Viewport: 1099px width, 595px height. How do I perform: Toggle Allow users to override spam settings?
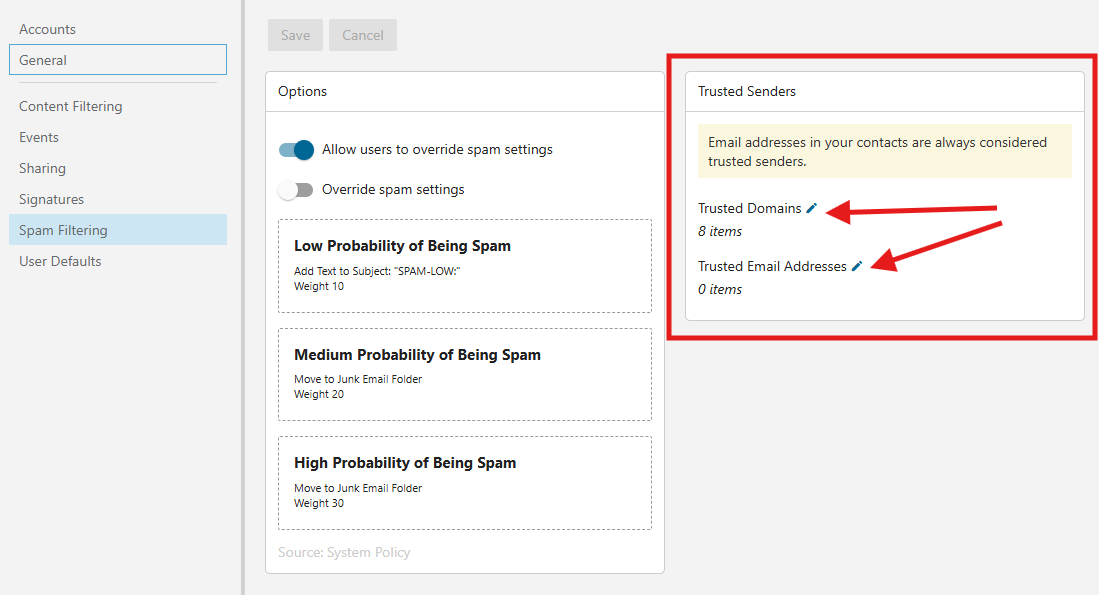(x=296, y=150)
